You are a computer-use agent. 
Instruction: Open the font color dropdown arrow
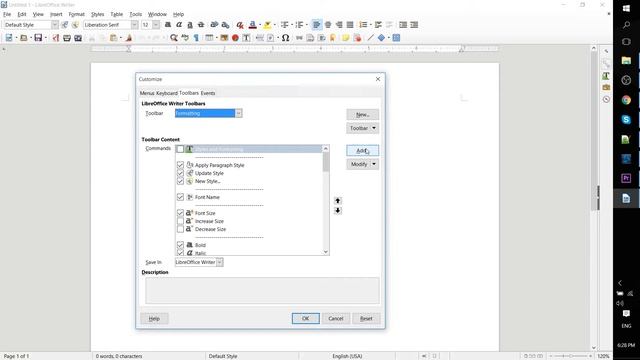tap(260, 25)
